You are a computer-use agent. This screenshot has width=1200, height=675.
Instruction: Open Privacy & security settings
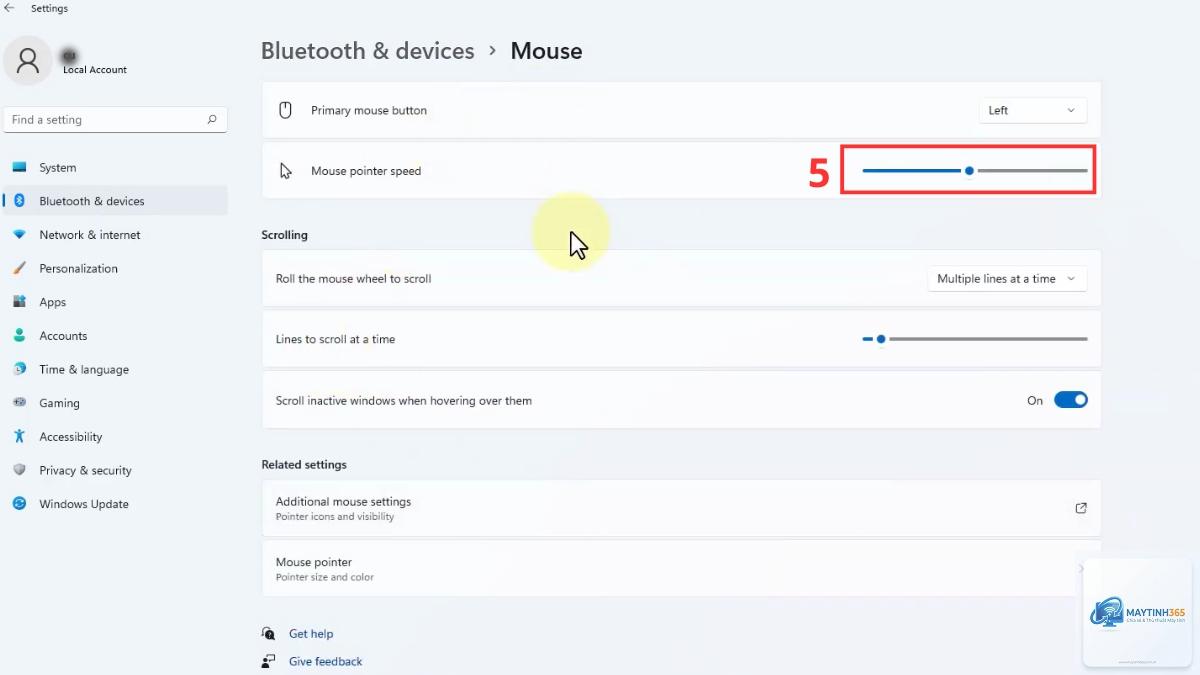(x=116, y=470)
